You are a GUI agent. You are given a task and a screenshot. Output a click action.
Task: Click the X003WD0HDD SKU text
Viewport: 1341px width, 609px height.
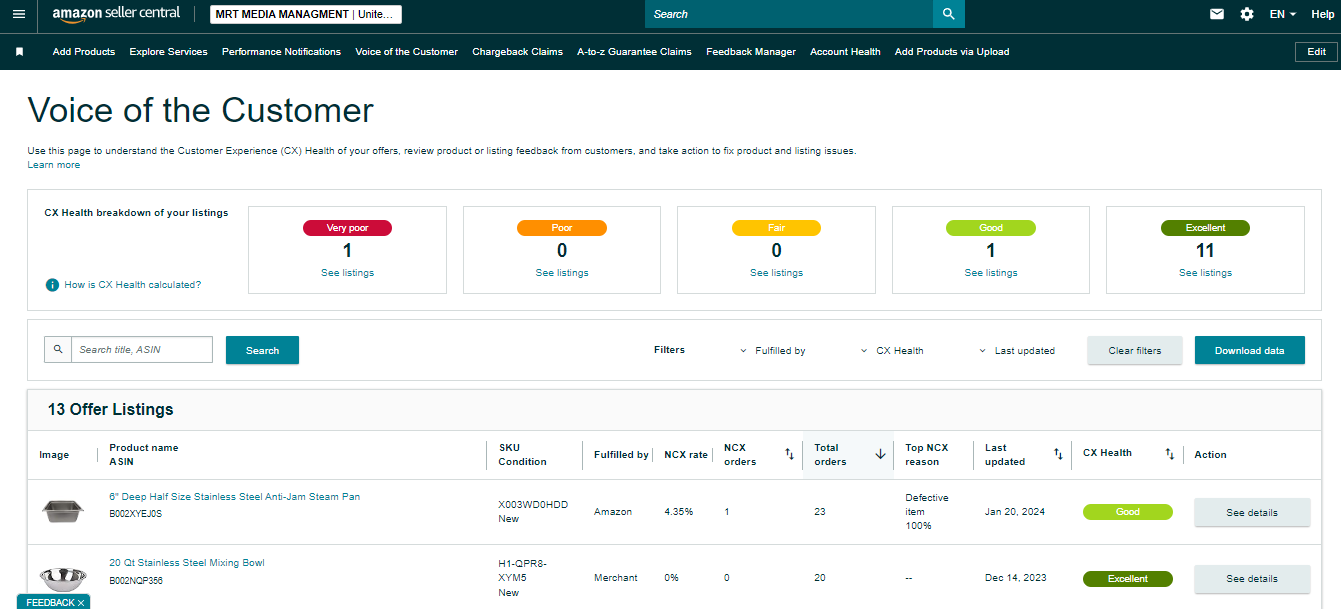(533, 505)
